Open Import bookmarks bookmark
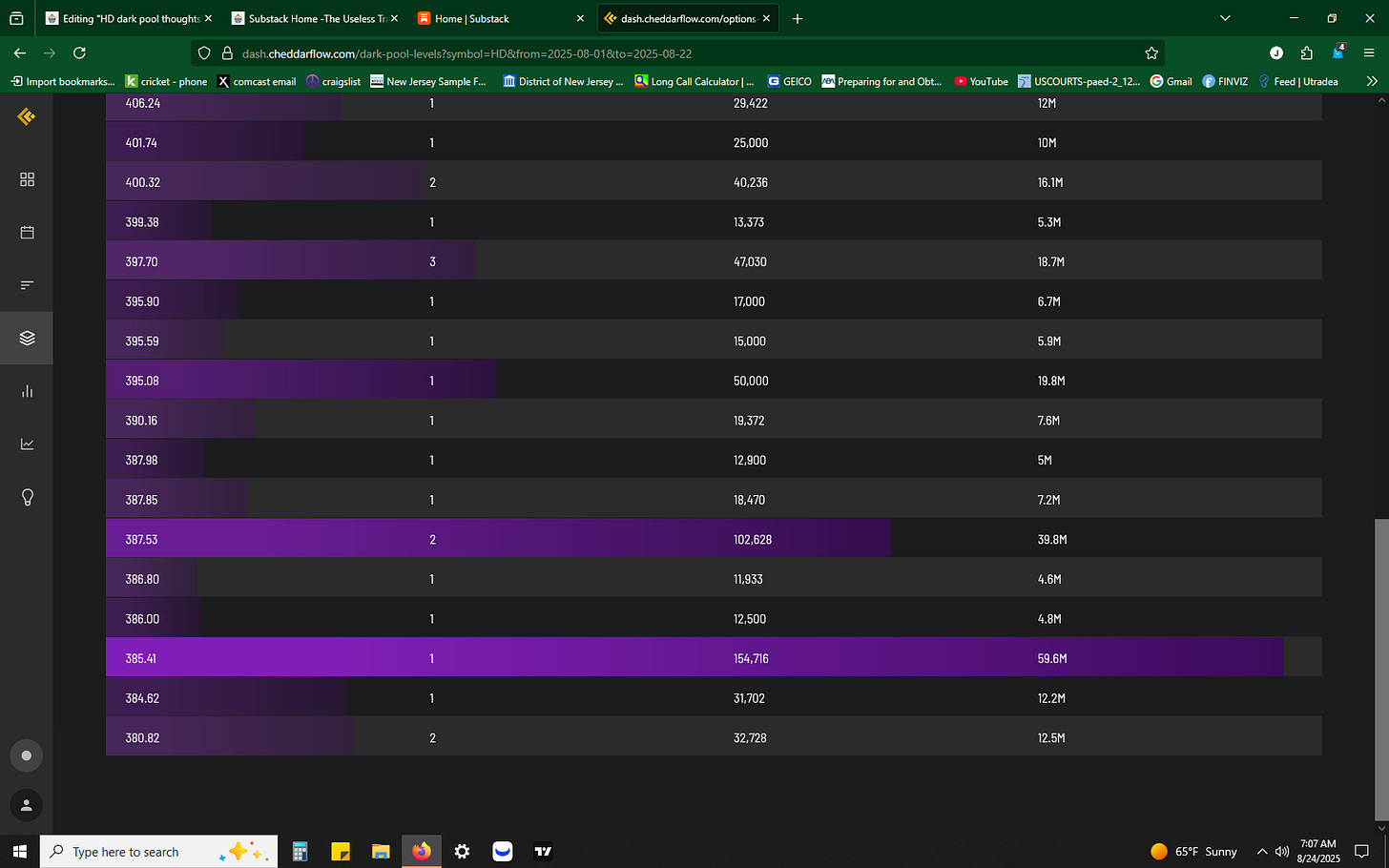1389x868 pixels. click(x=62, y=81)
